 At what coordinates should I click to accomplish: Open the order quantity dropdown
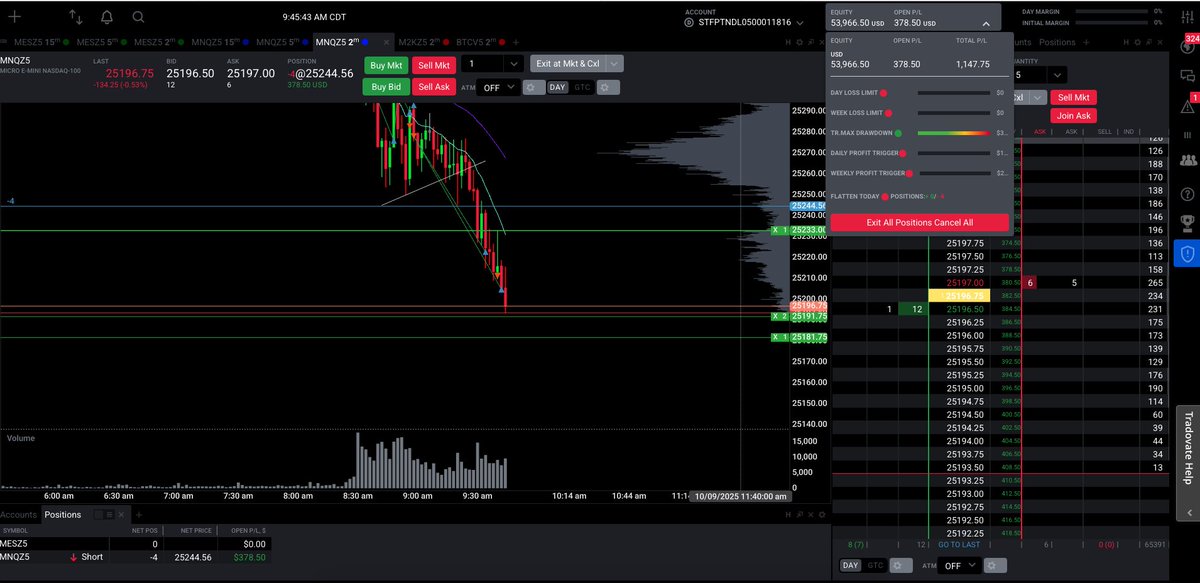511,64
